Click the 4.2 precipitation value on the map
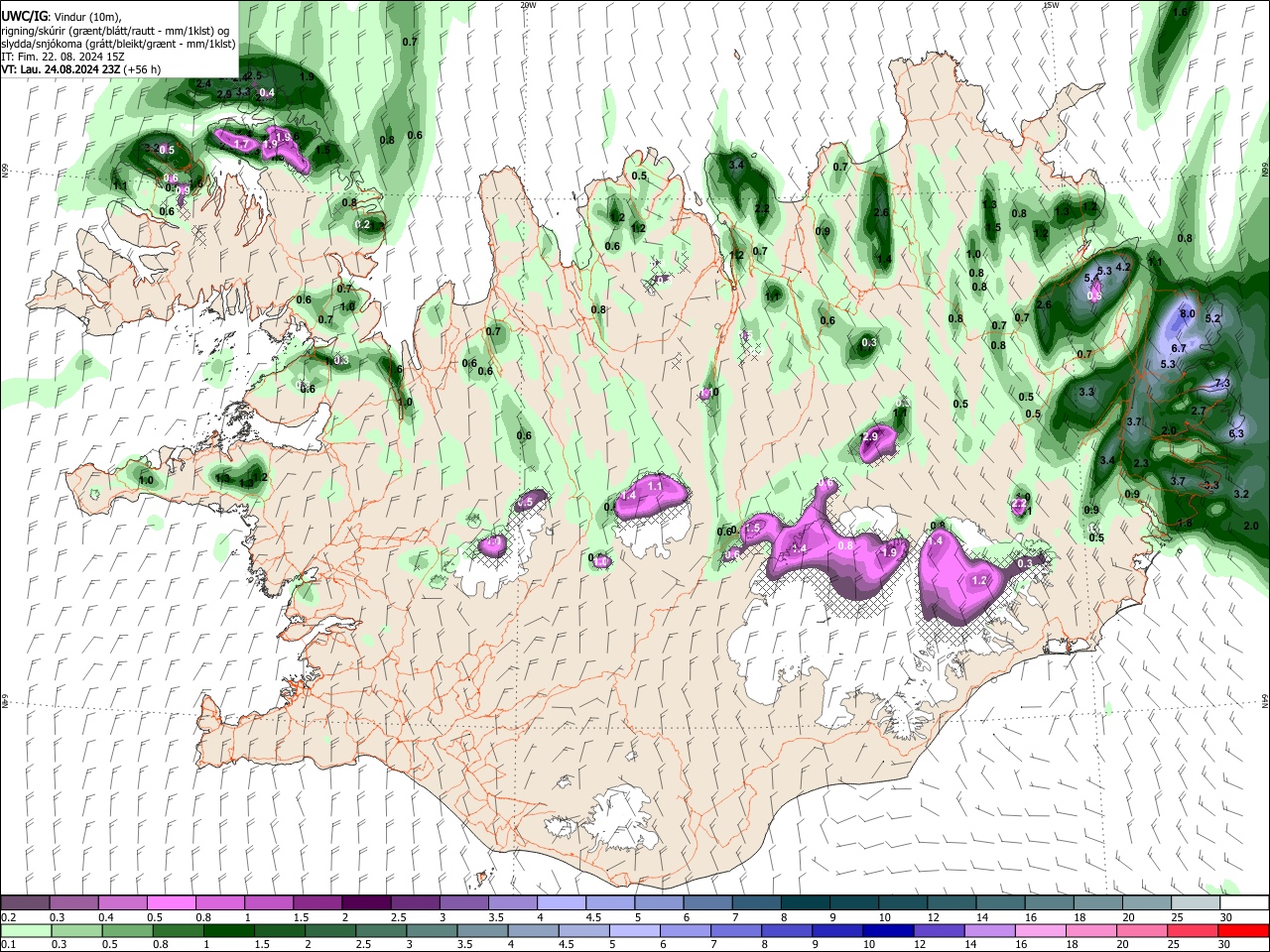 coord(1124,267)
